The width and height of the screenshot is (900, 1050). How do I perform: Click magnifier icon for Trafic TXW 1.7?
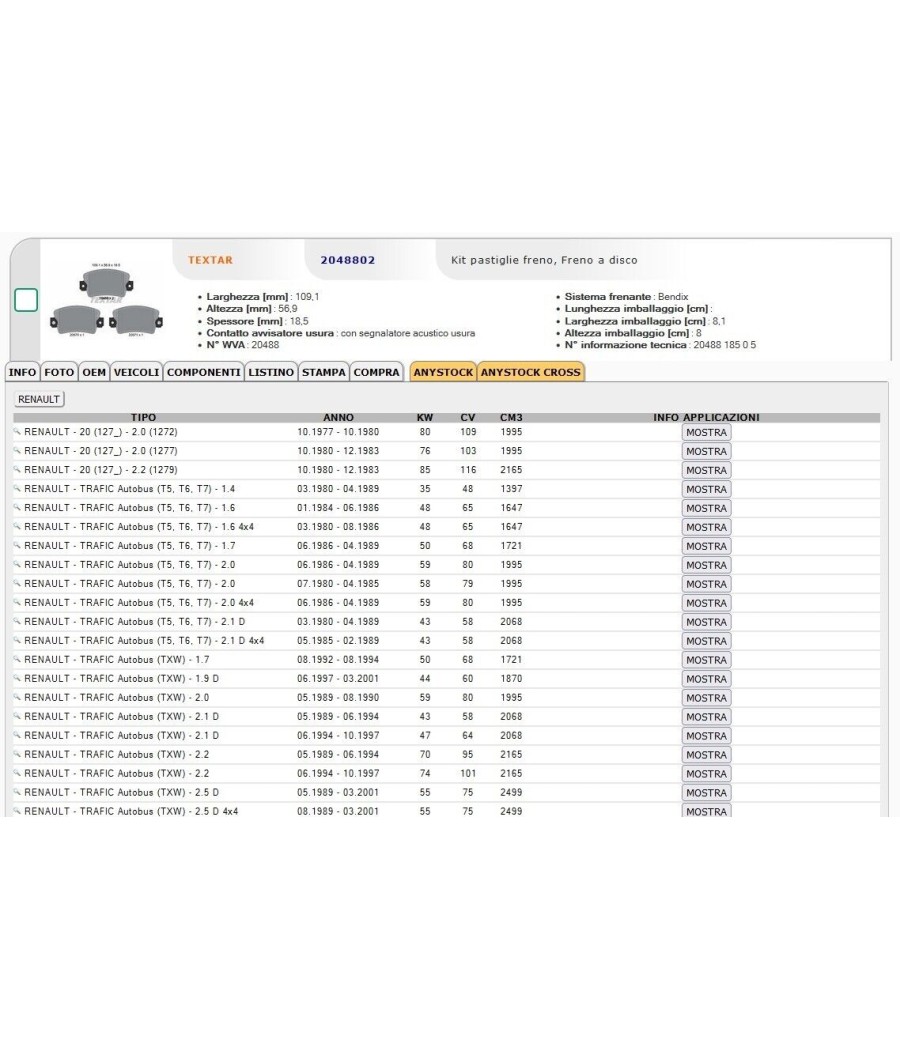17,660
